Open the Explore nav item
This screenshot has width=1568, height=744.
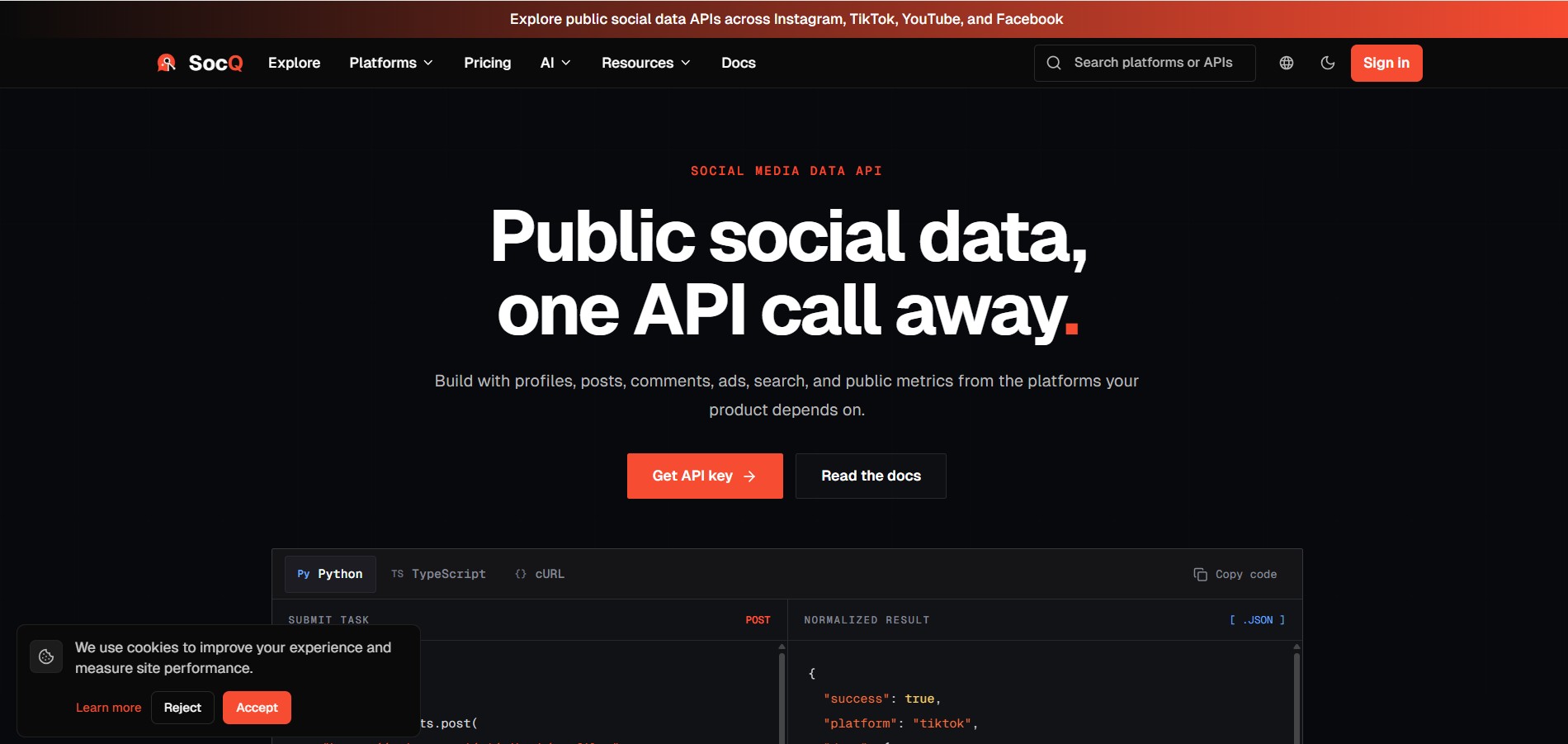click(x=294, y=63)
